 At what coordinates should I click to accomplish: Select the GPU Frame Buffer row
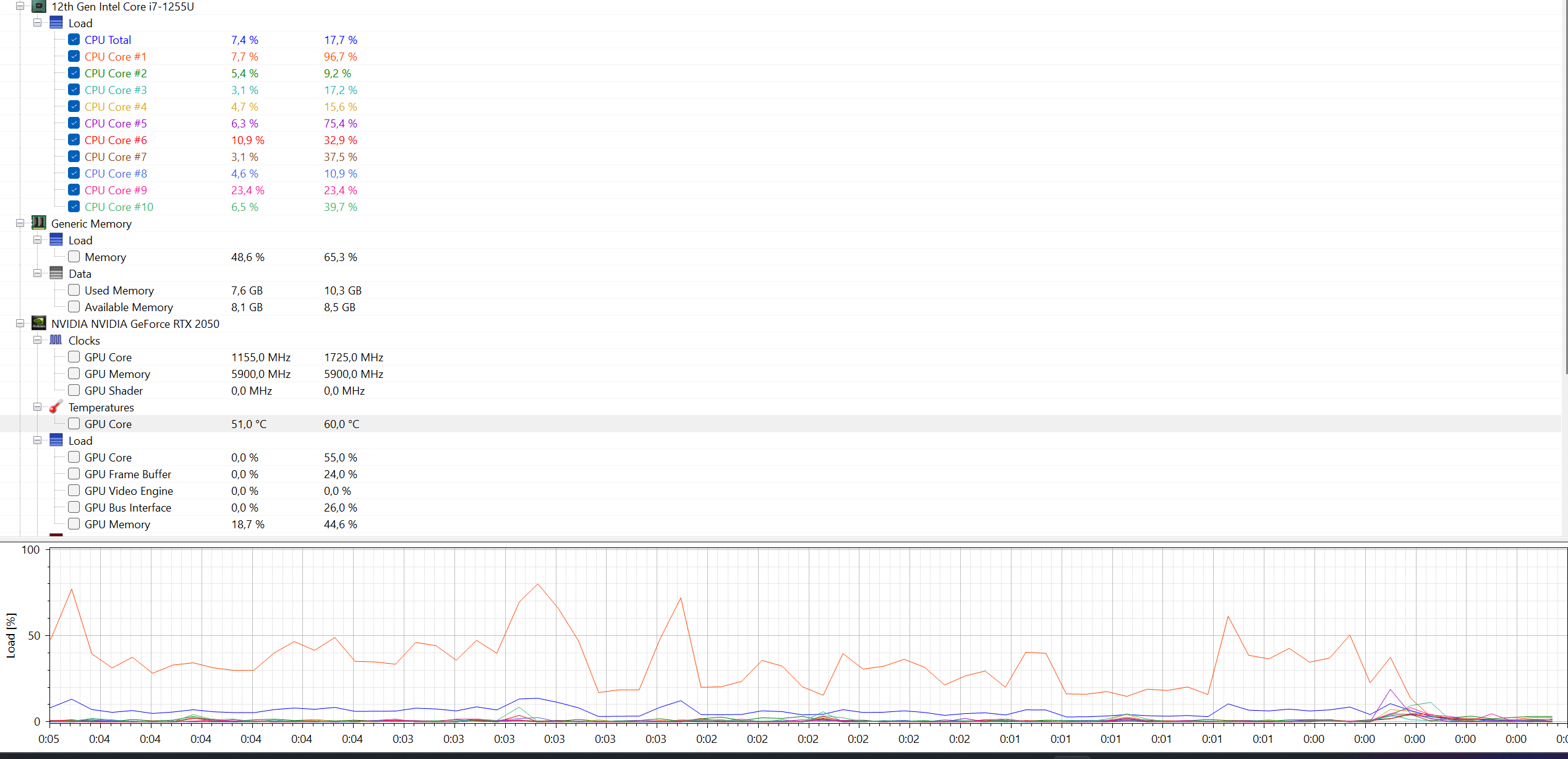coord(128,474)
